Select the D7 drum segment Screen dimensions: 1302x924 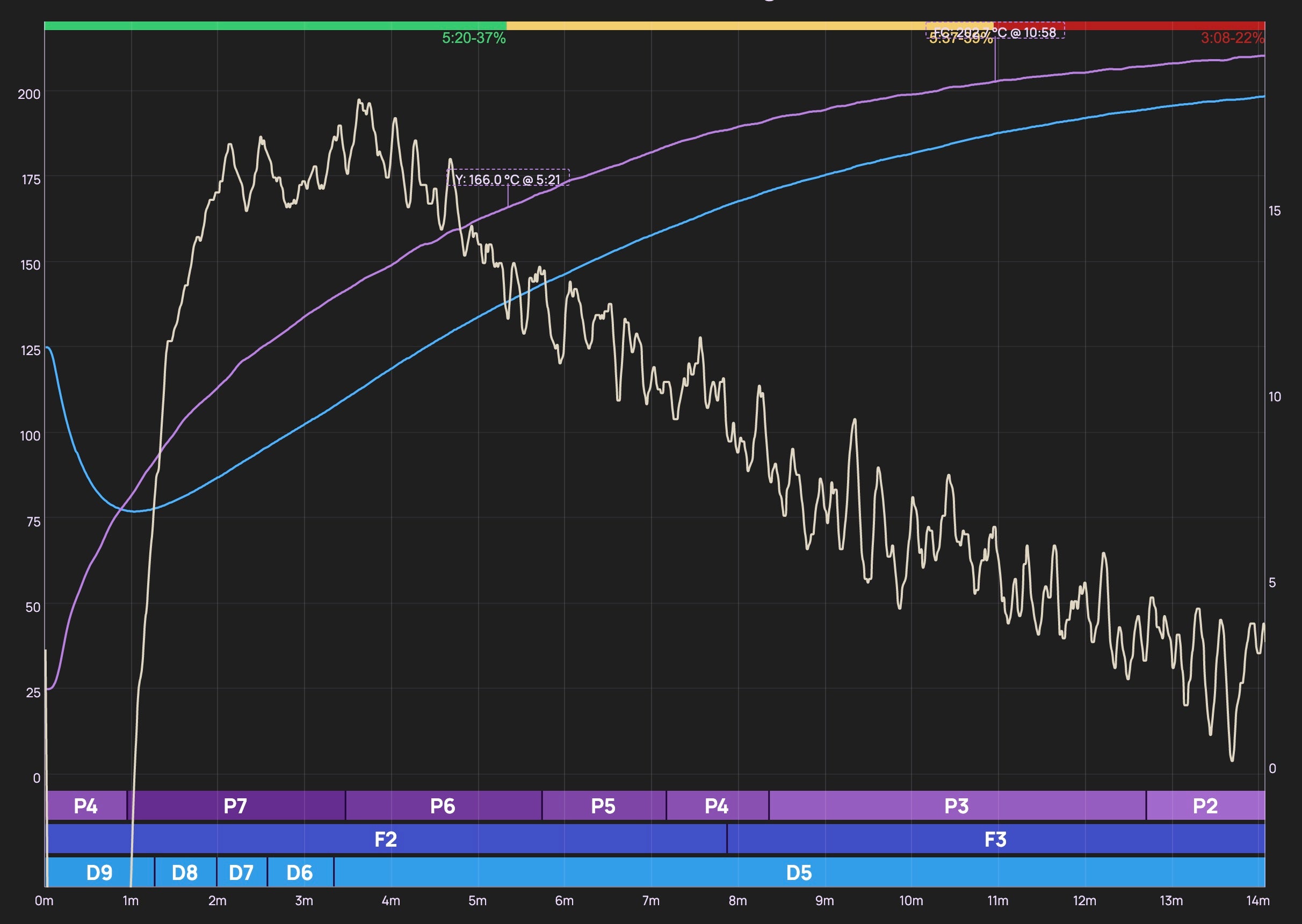coord(242,872)
